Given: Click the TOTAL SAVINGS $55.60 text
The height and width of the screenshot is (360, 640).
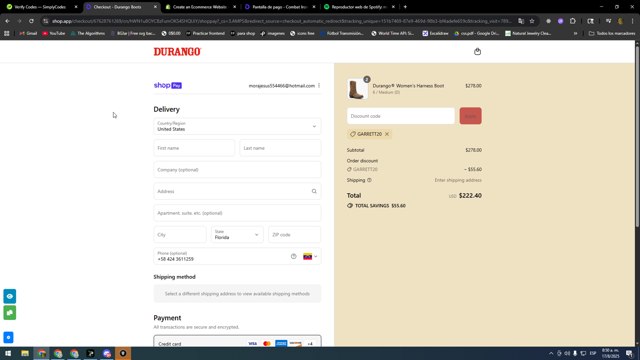Looking at the screenshot, I should tap(380, 206).
